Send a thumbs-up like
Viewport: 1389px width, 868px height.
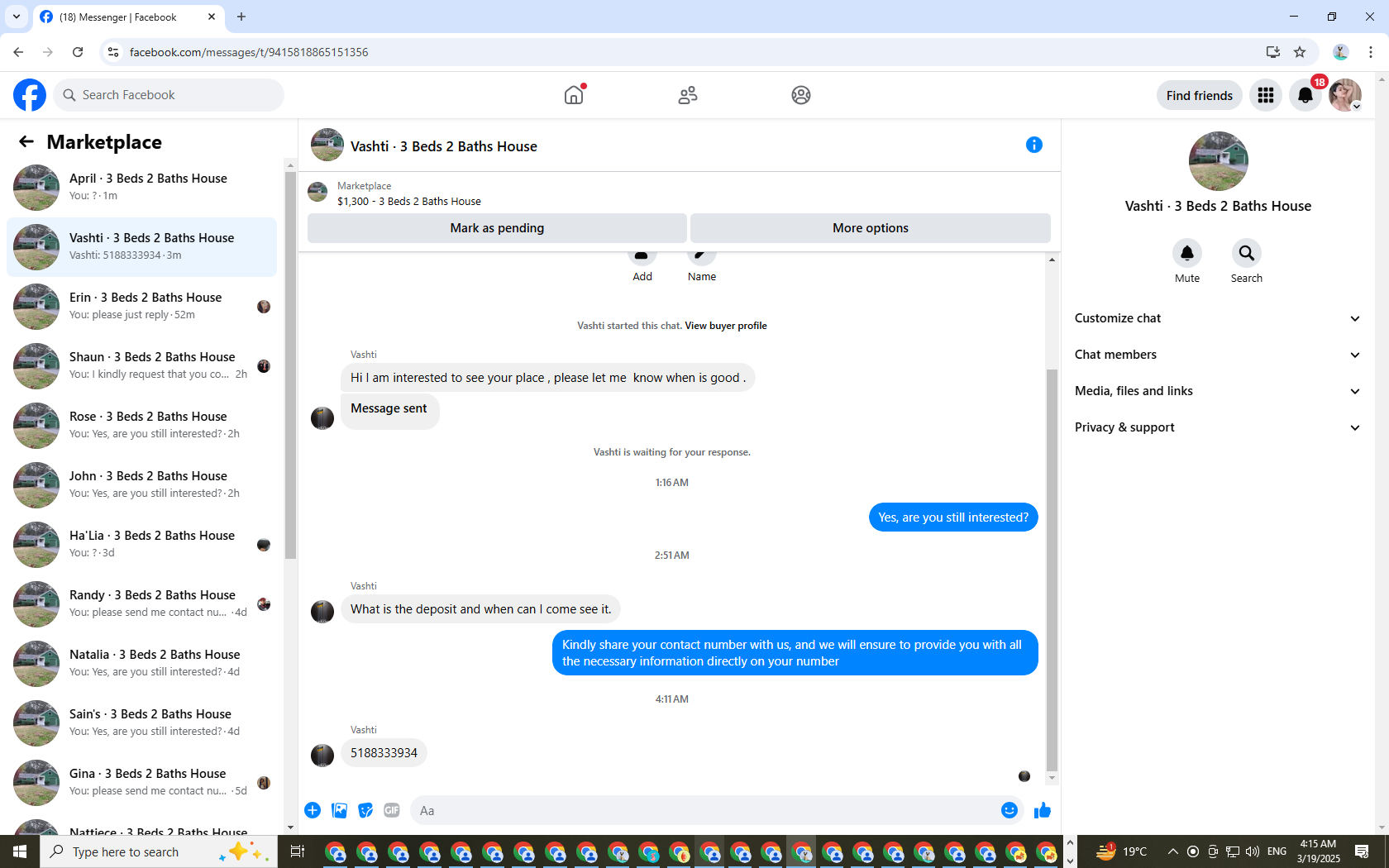(1043, 810)
